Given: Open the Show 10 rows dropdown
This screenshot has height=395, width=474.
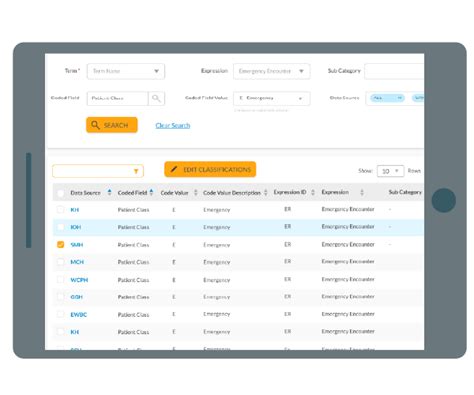Looking at the screenshot, I should pos(390,171).
